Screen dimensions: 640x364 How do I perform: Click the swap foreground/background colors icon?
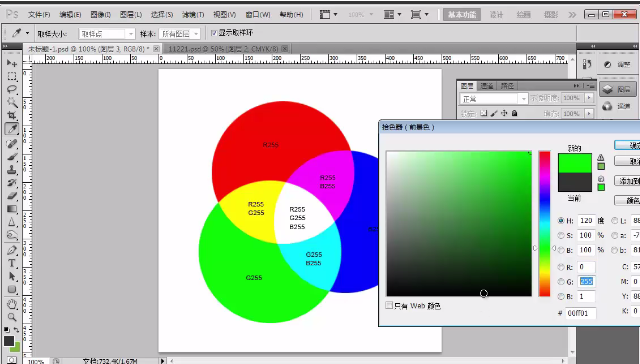(x=16, y=330)
